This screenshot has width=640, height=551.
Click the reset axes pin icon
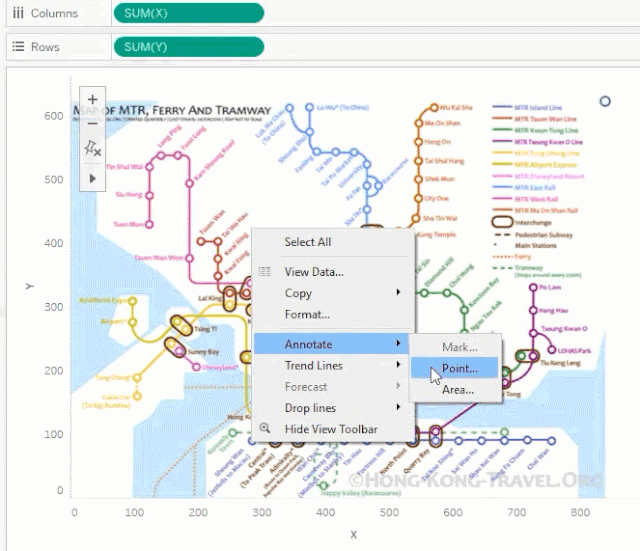point(93,149)
